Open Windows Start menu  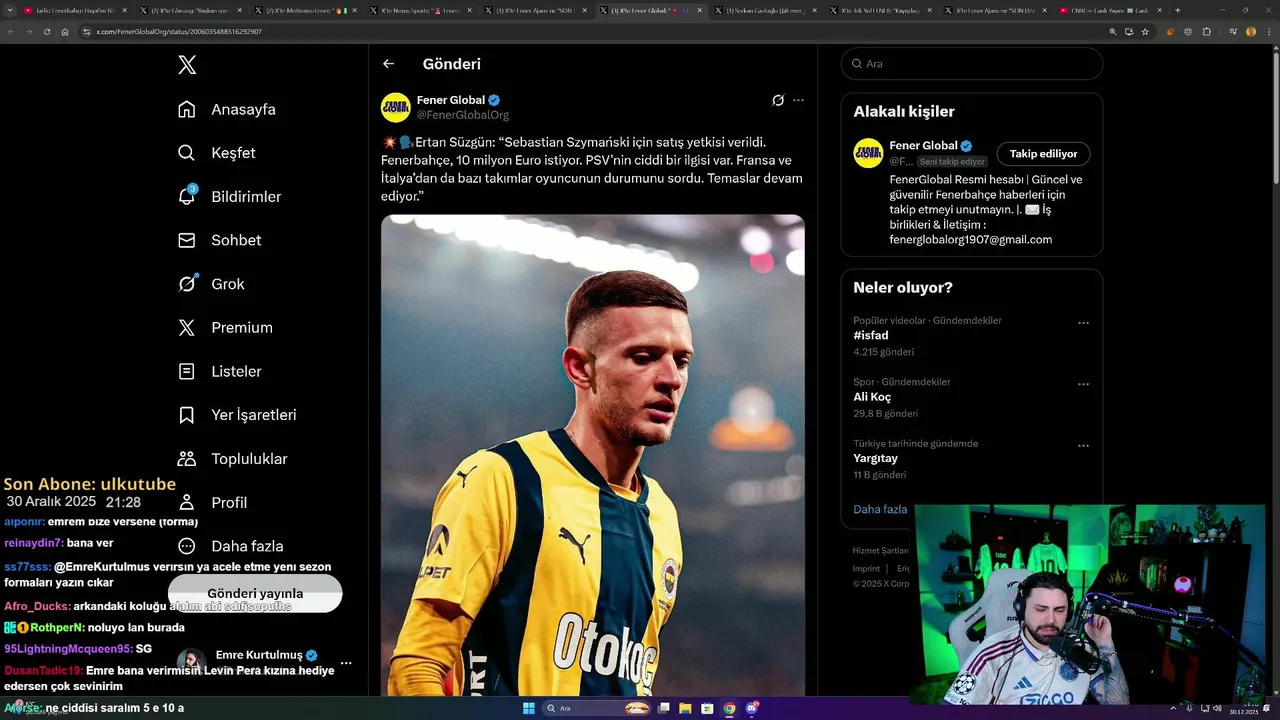529,708
